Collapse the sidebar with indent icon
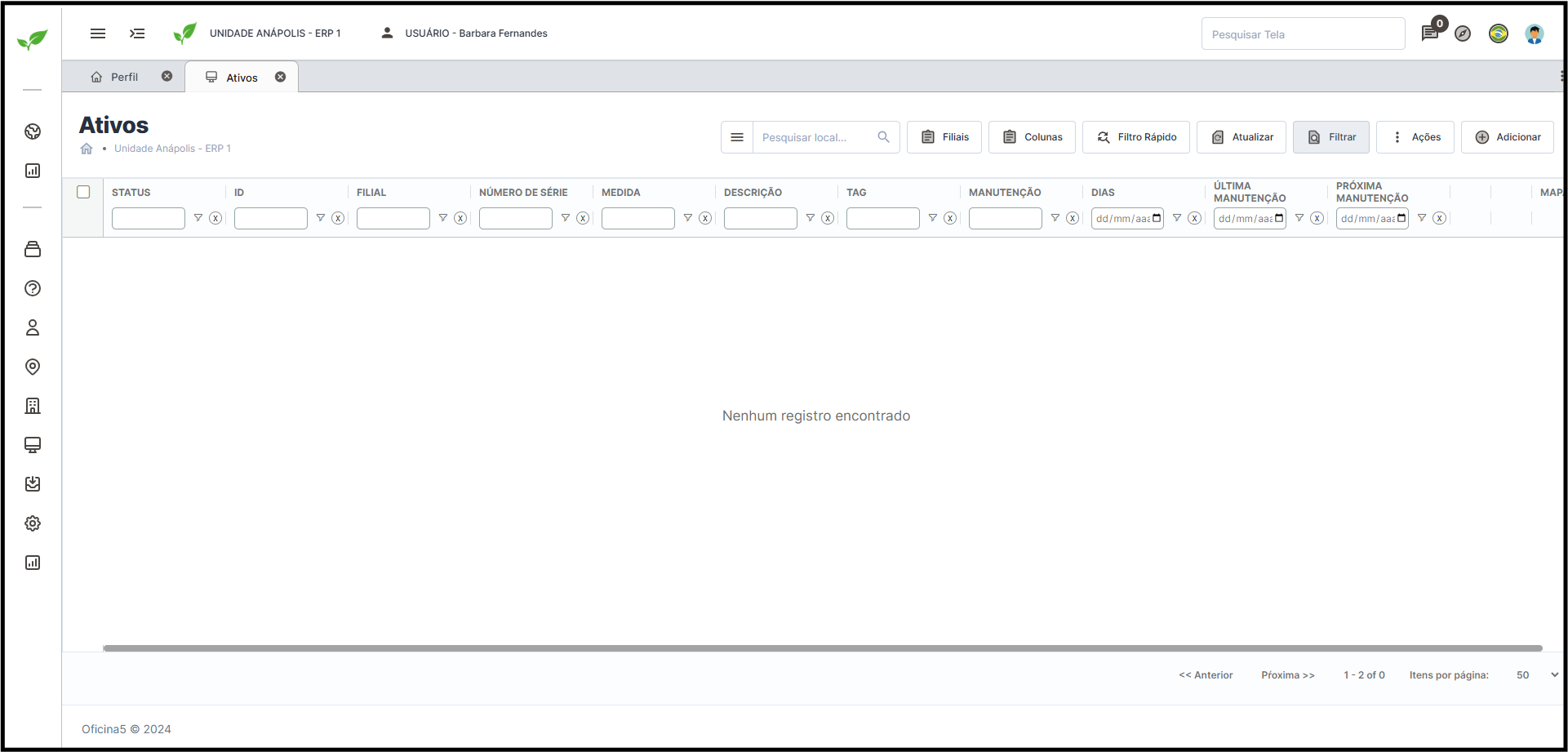Image resolution: width=1568 pixels, height=752 pixels. pos(137,33)
